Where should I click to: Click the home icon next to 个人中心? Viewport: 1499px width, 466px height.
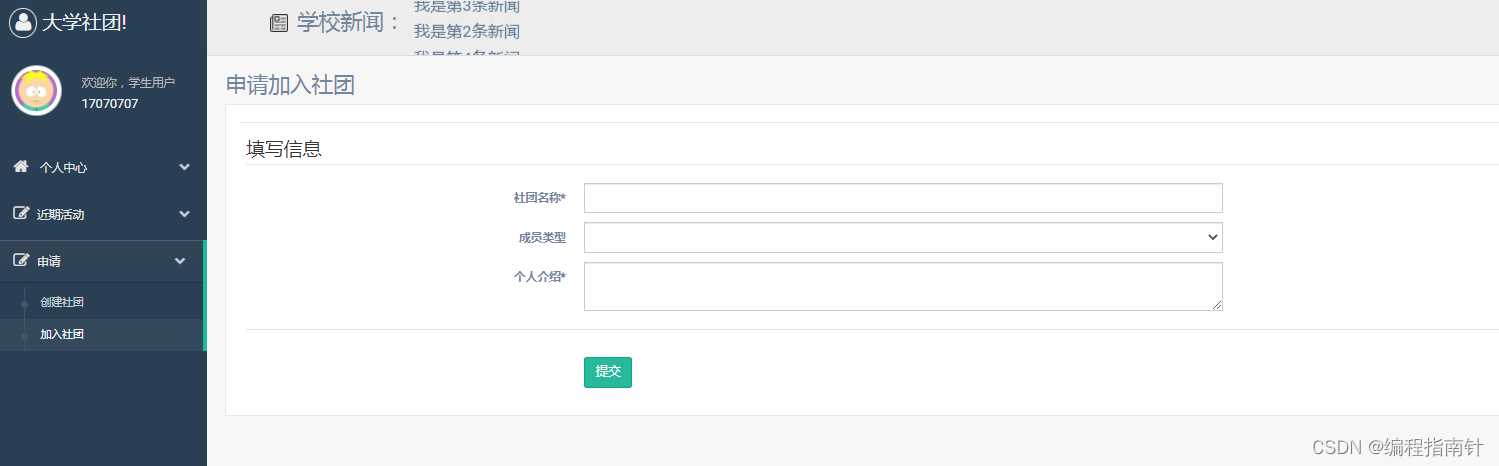click(x=20, y=167)
